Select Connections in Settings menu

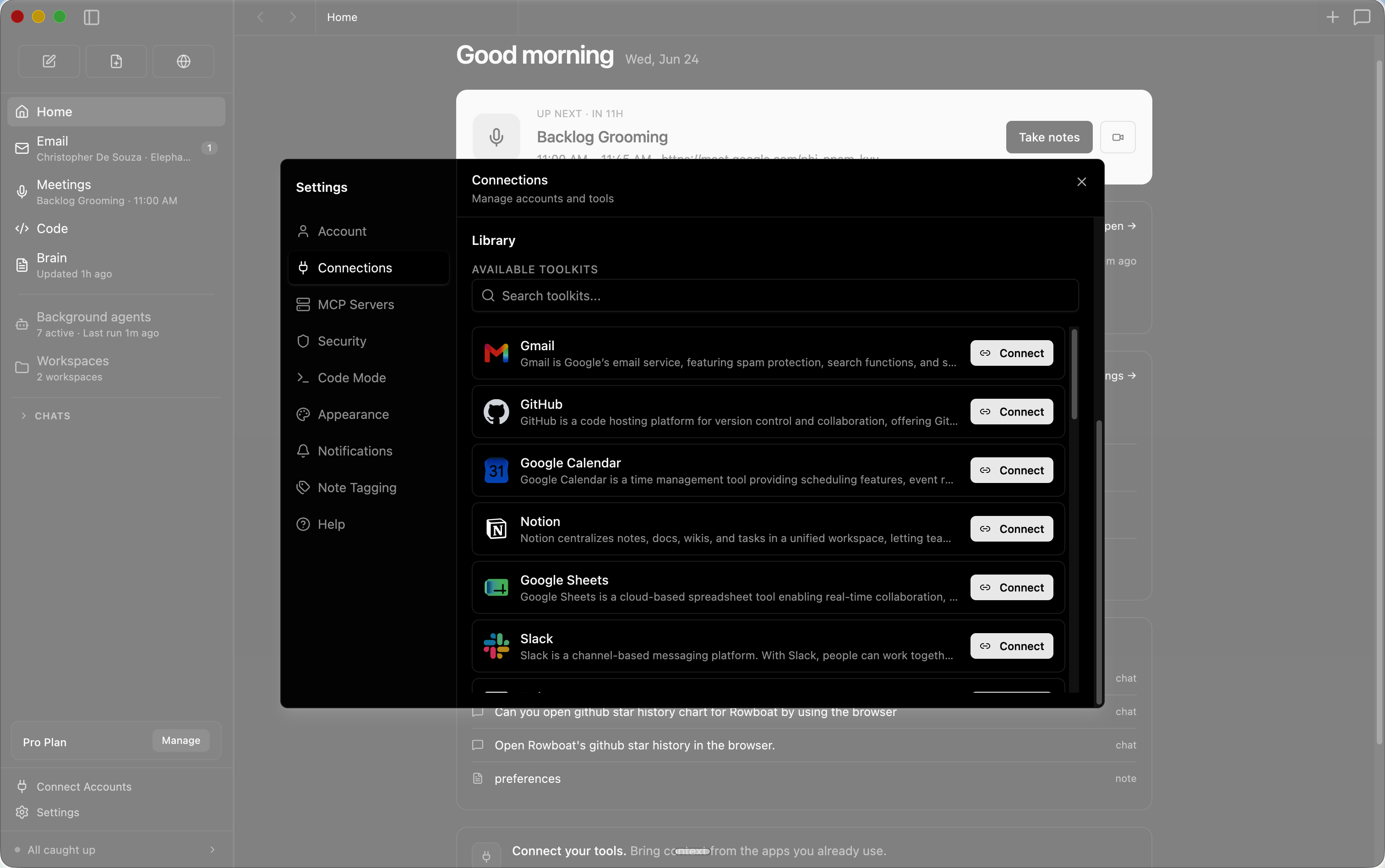coord(368,268)
